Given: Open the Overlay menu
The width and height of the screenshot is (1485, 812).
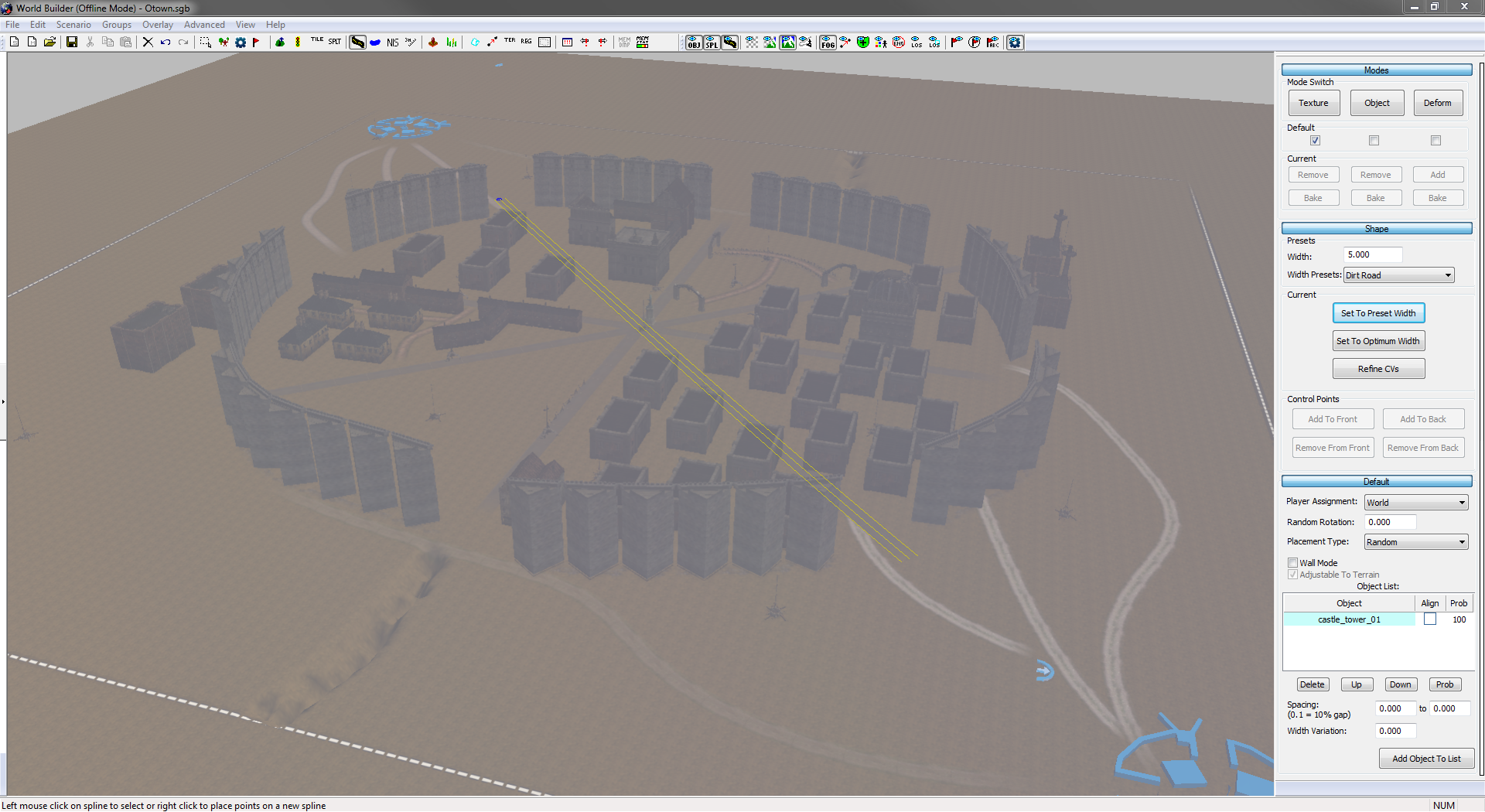Looking at the screenshot, I should click(158, 25).
